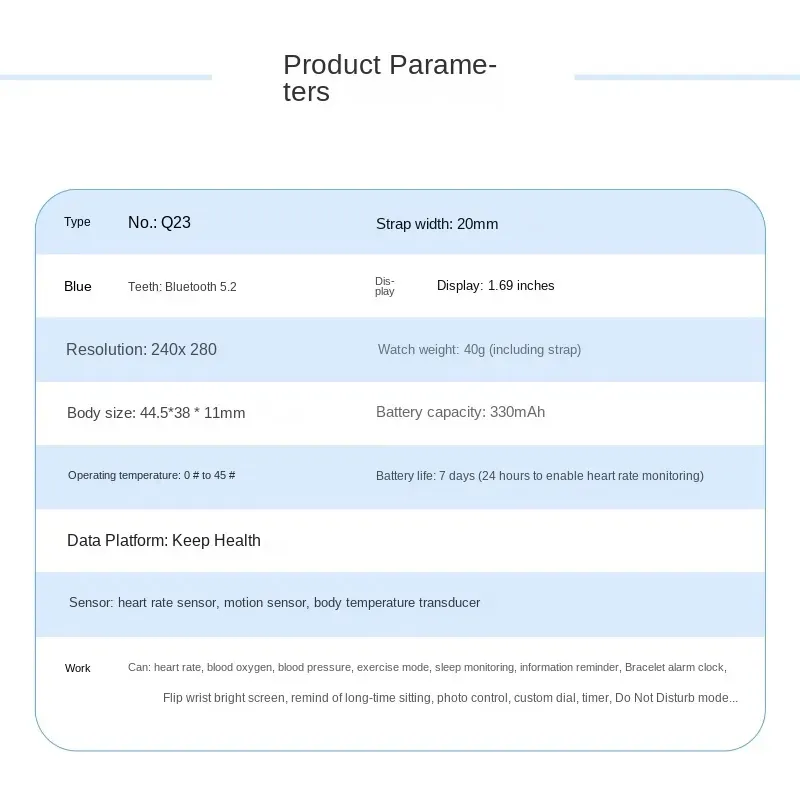Click the Work row label
The width and height of the screenshot is (800, 800).
77,668
